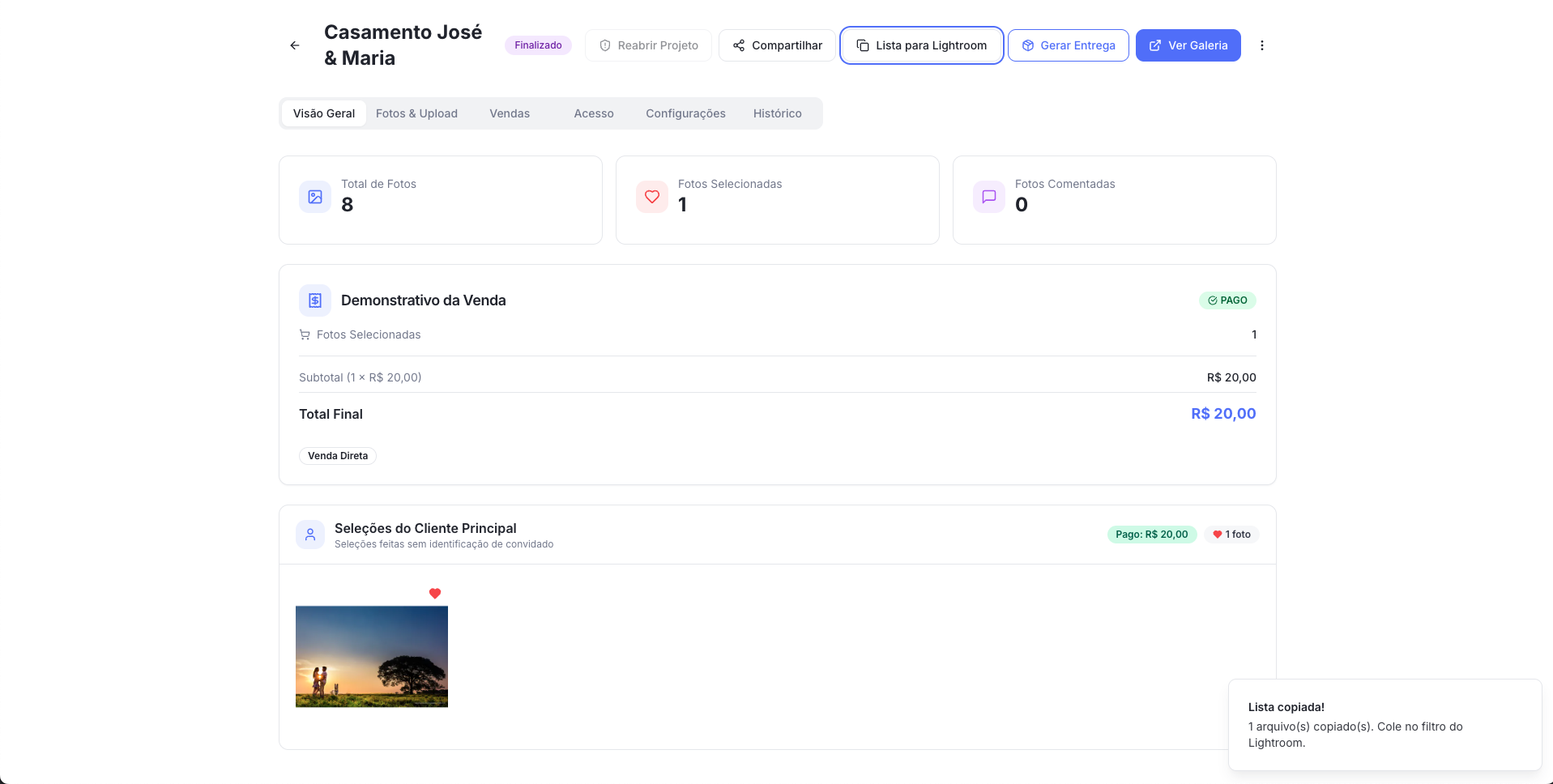Viewport: 1553px width, 784px height.
Task: Switch to the Visão Geral tab
Action: (324, 113)
